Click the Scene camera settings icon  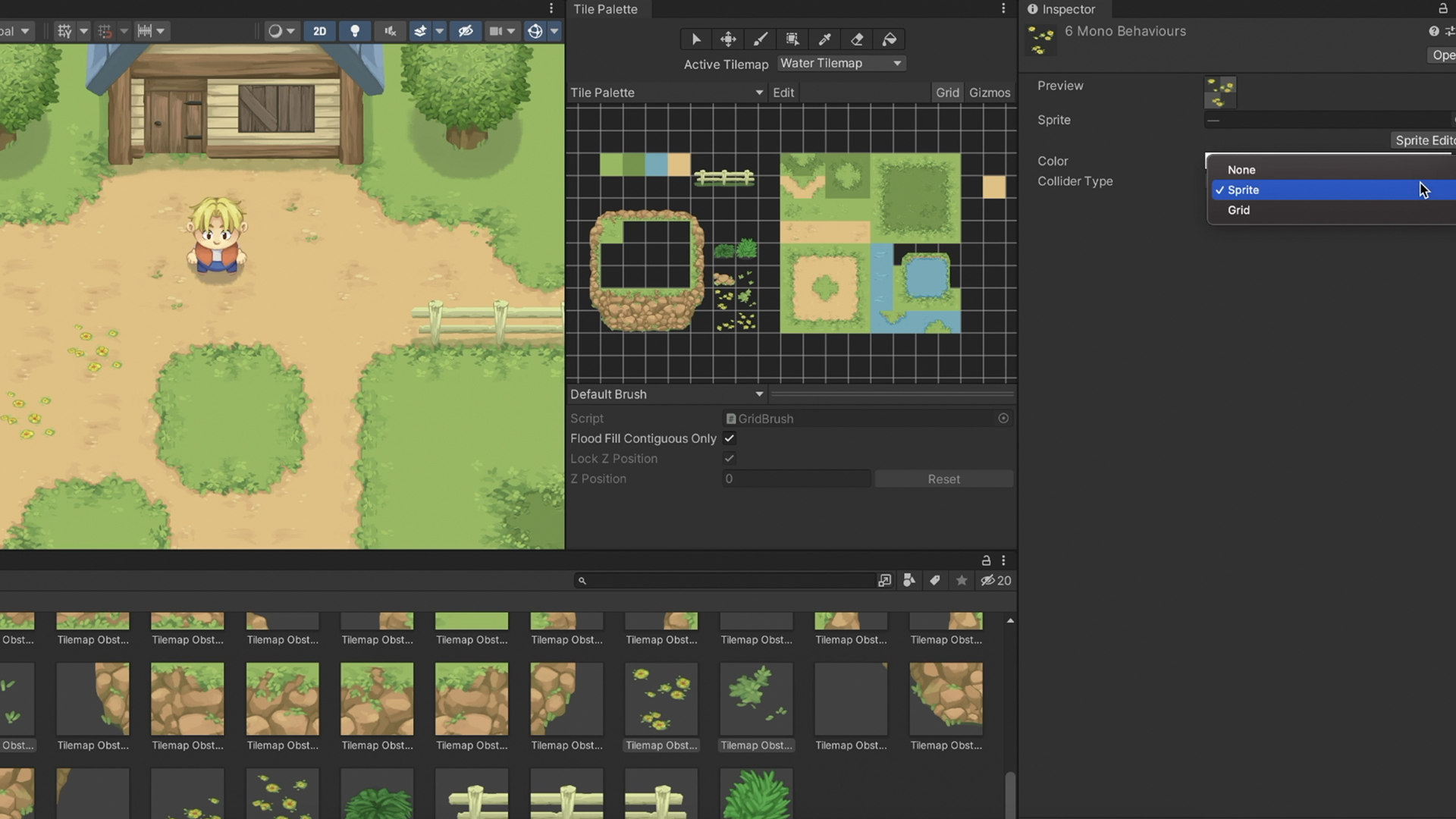(495, 31)
